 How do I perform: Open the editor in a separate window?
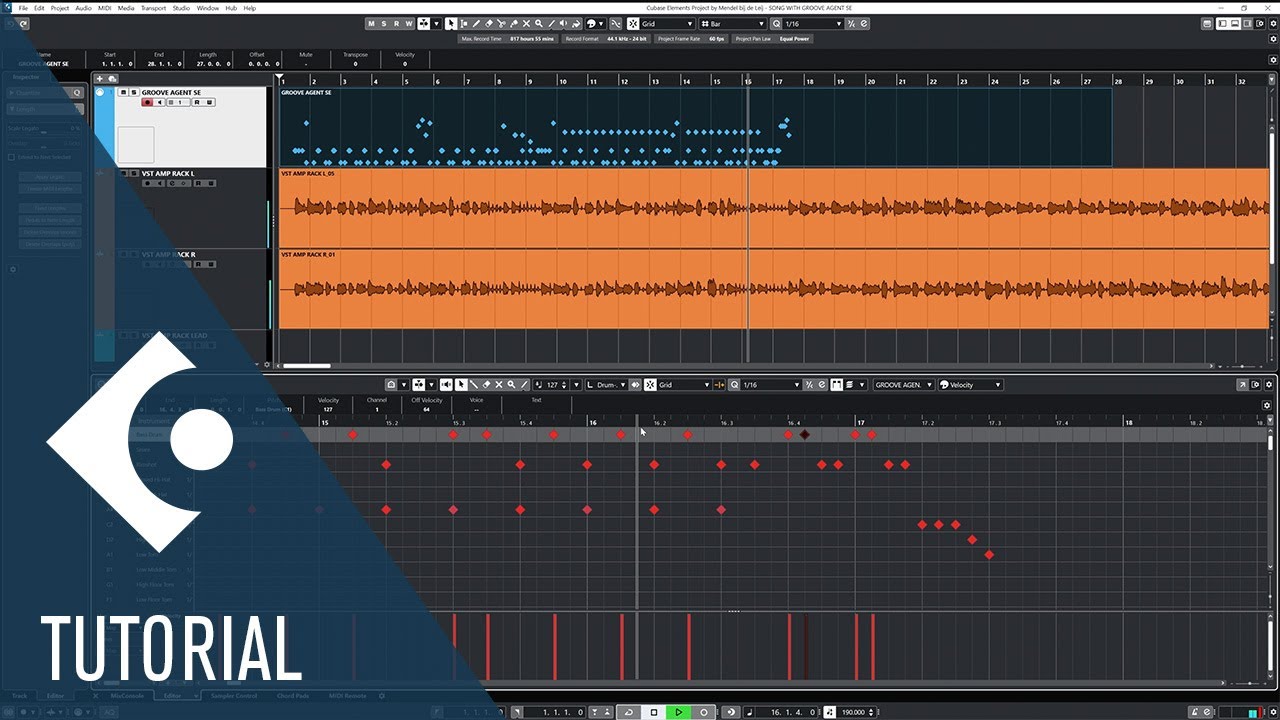click(x=1243, y=385)
